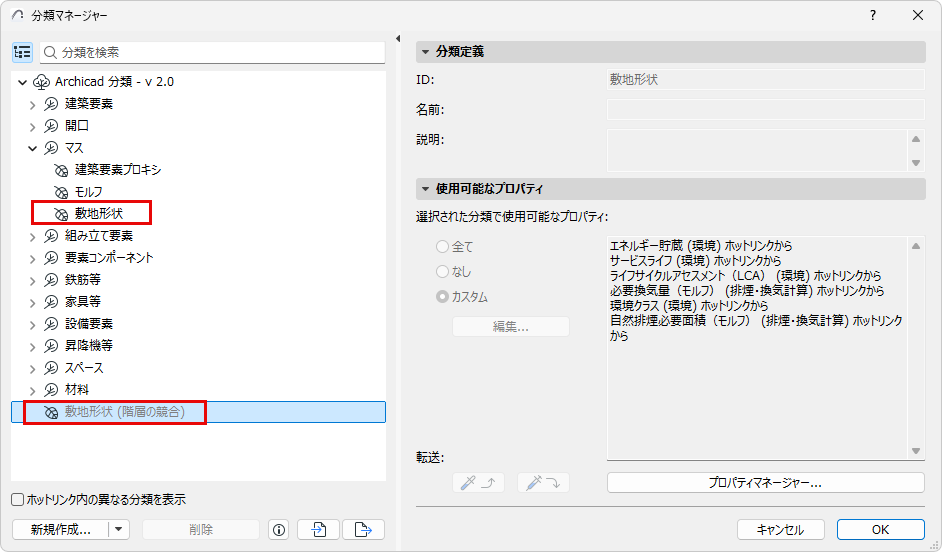Image resolution: width=942 pixels, height=552 pixels.
Task: Click the inject transfer syringe icon
Action: click(543, 482)
